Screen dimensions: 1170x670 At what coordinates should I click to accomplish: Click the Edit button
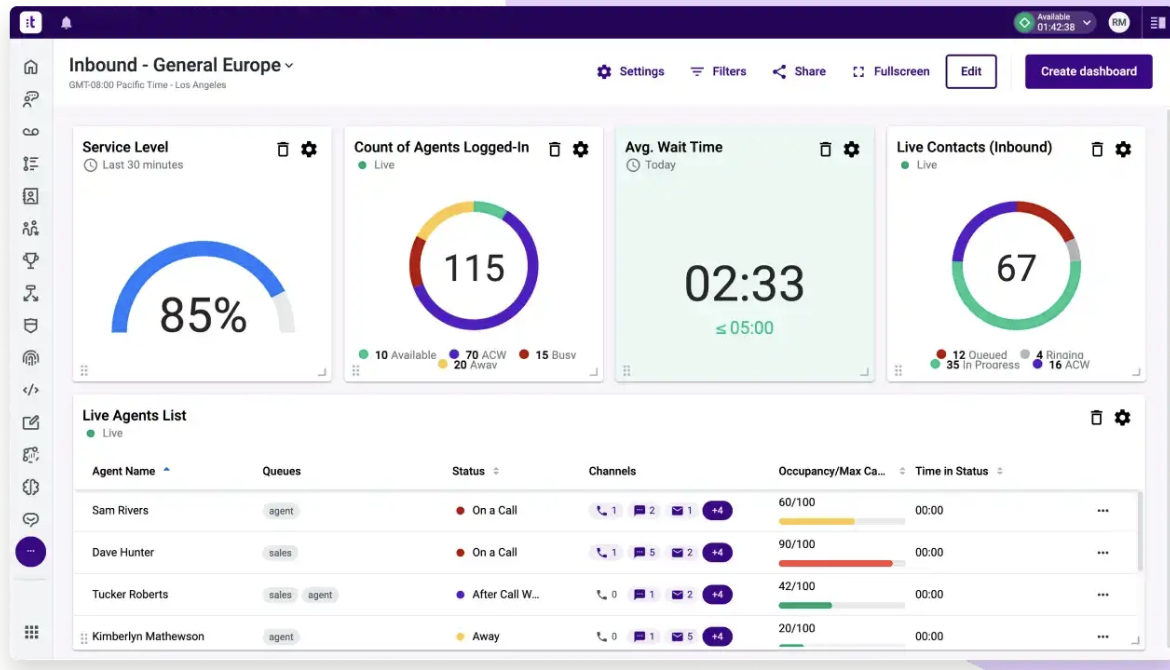click(x=970, y=71)
